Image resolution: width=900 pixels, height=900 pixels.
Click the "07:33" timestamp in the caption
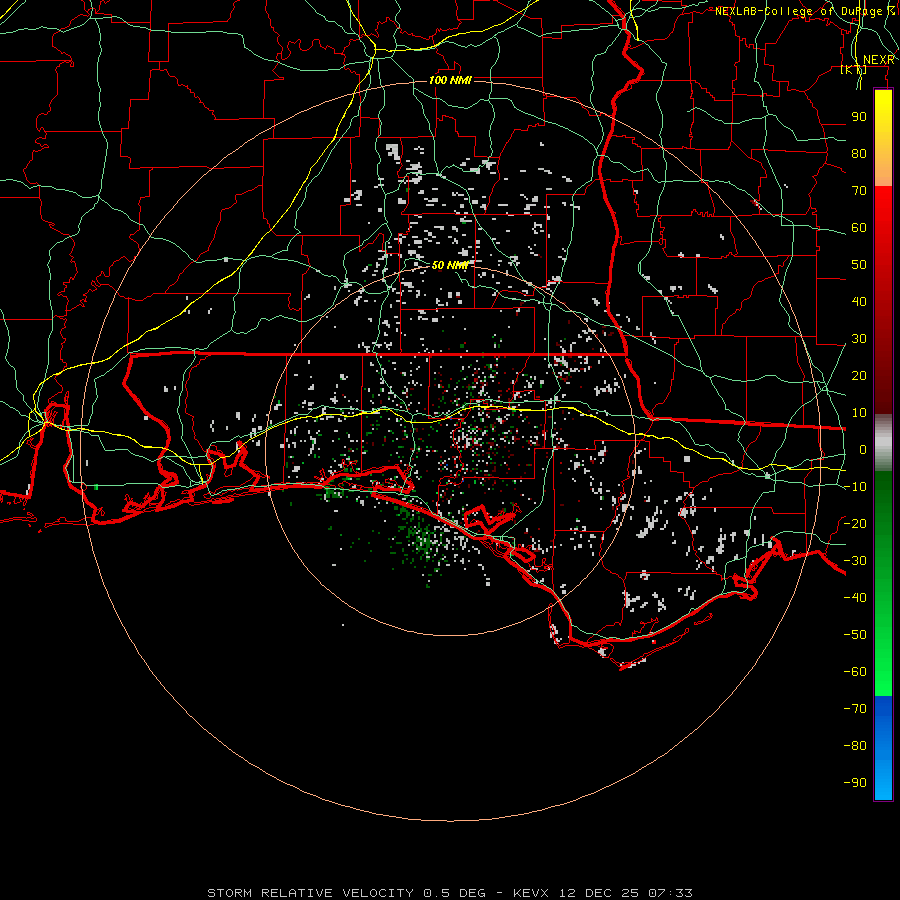tap(670, 893)
